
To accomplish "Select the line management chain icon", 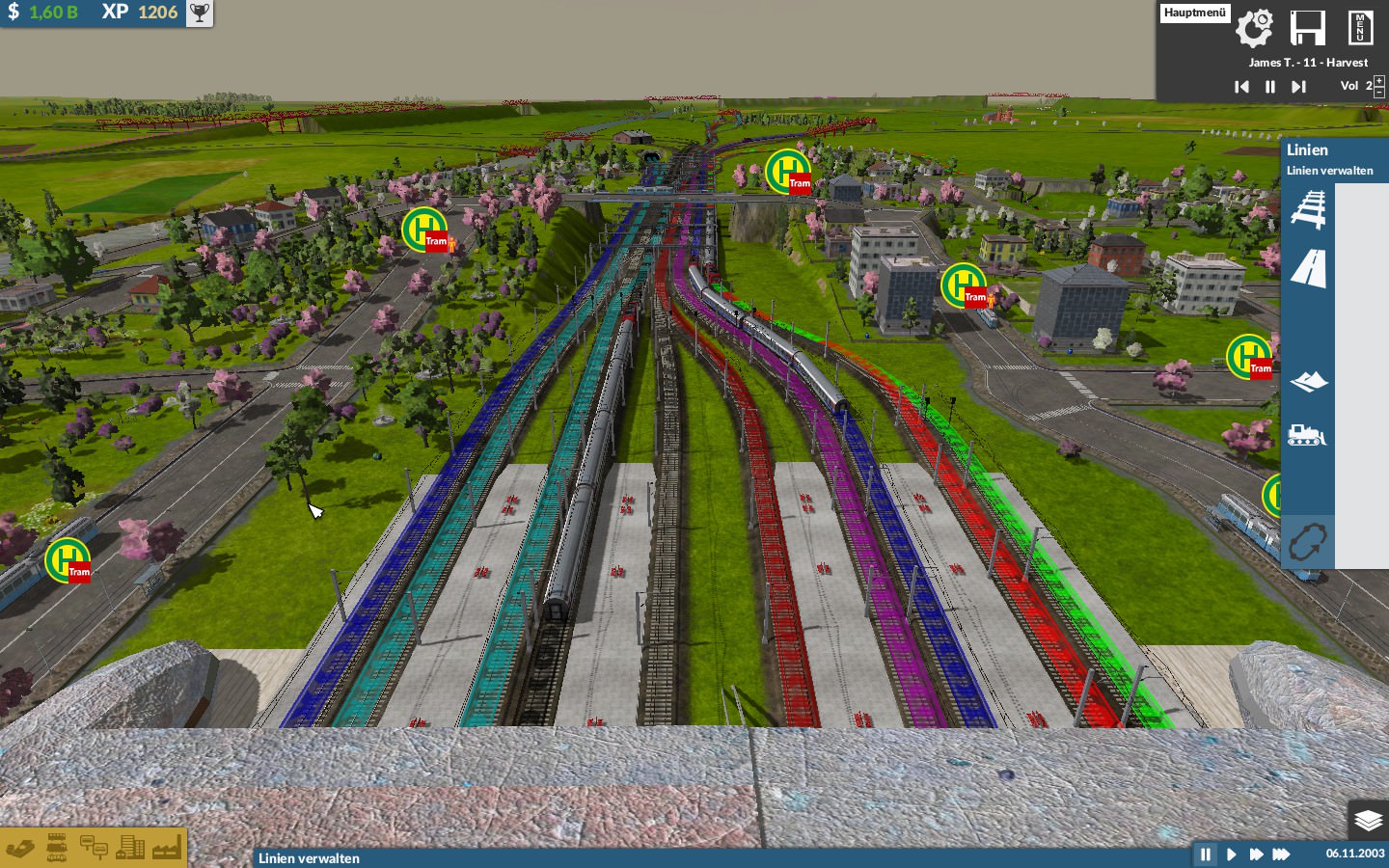I will pyautogui.click(x=1308, y=542).
